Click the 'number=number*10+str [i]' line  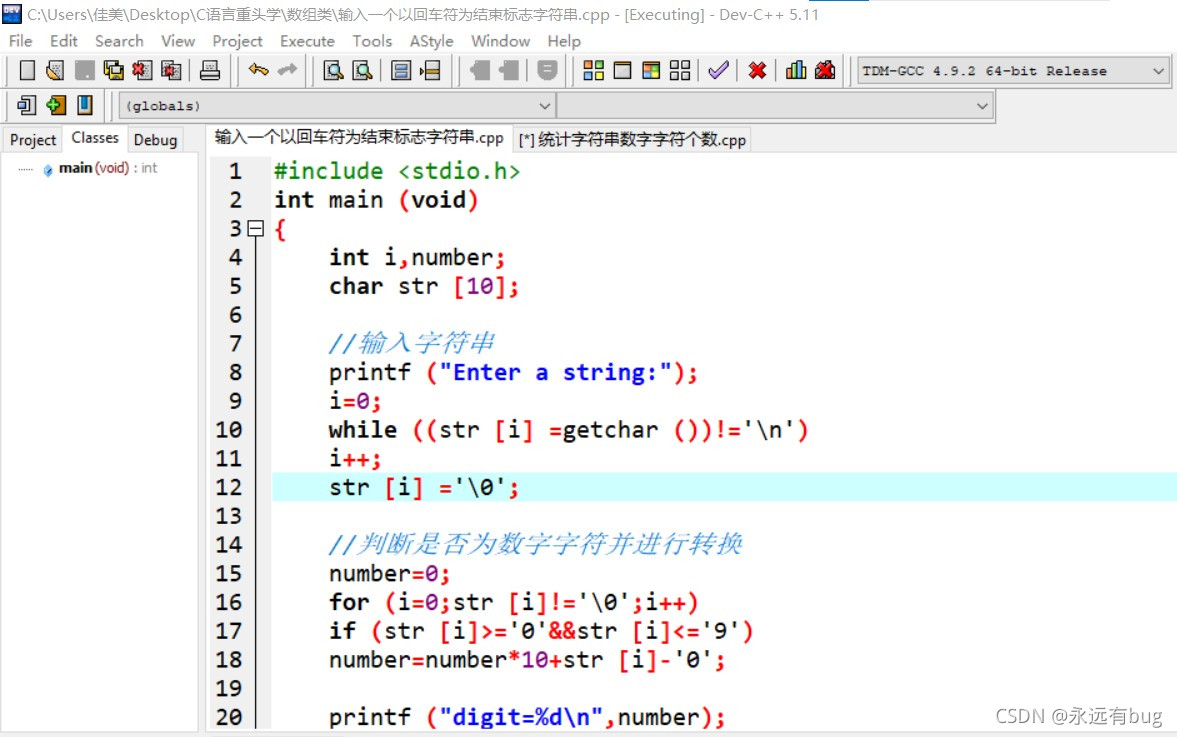point(527,660)
